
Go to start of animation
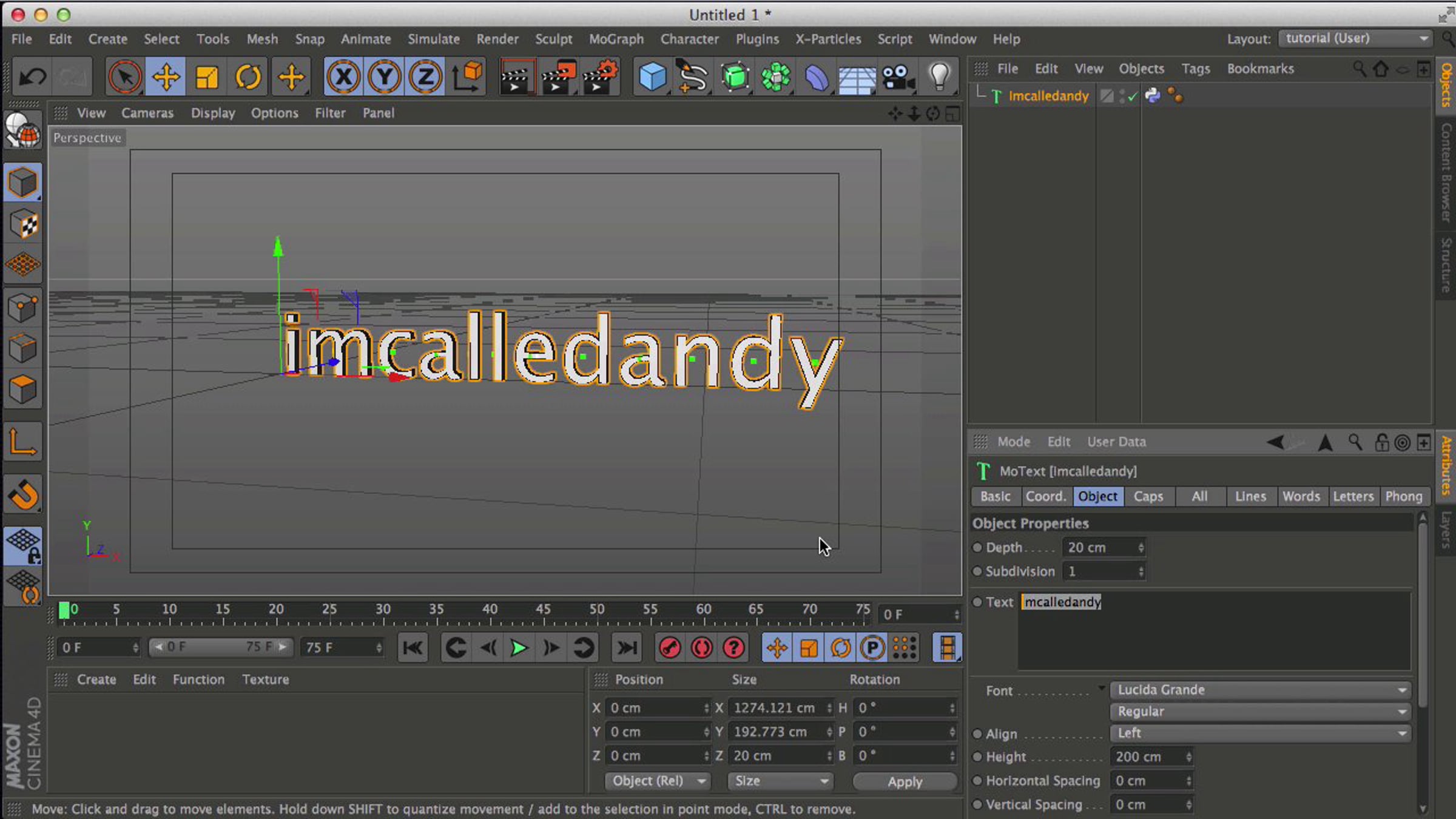click(x=413, y=648)
